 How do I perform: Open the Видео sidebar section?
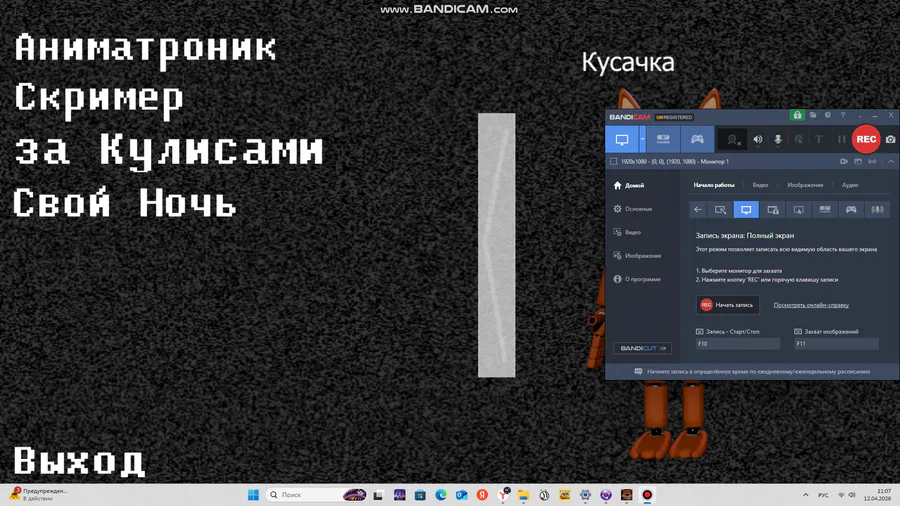coord(627,232)
